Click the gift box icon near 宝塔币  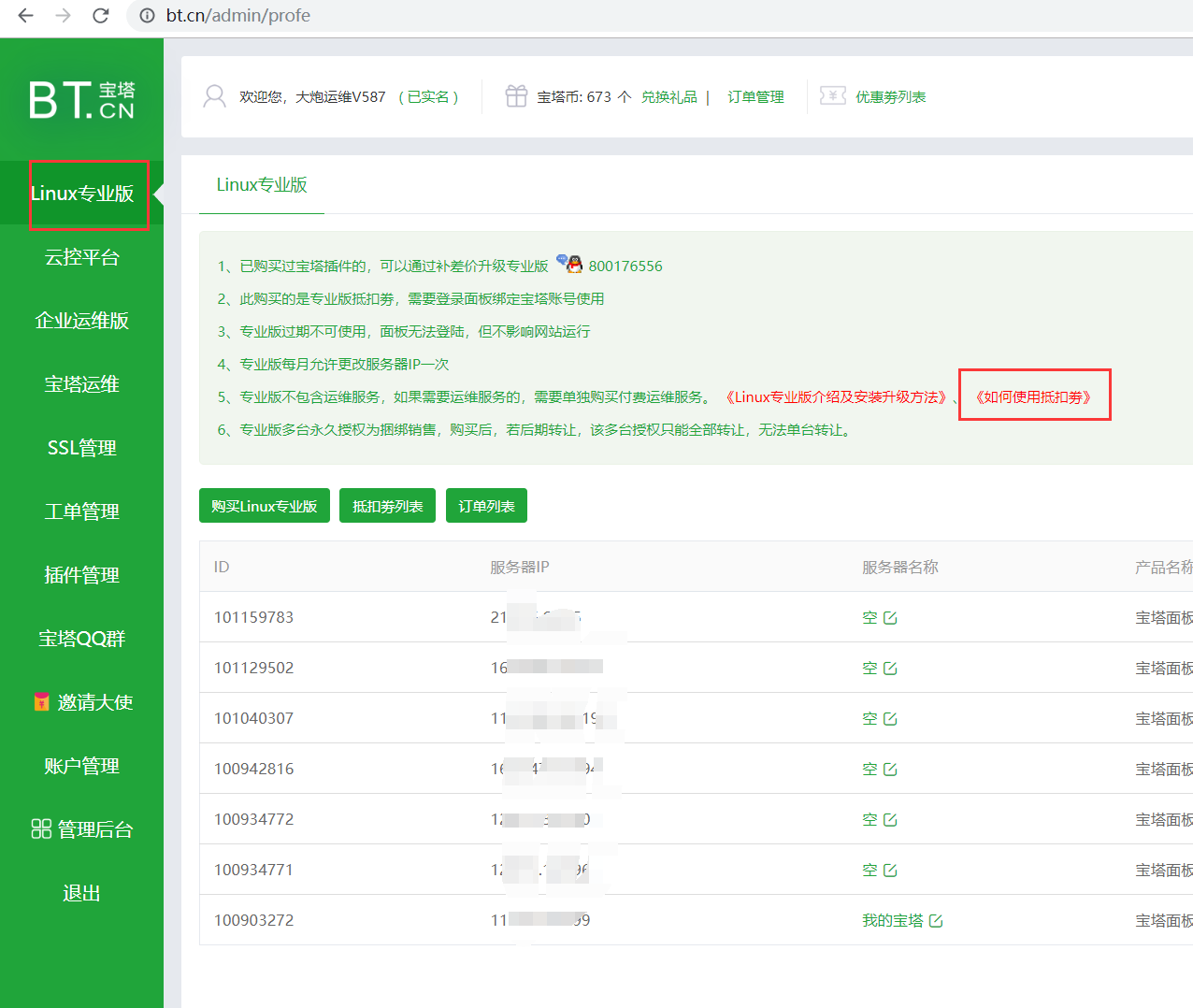(x=516, y=96)
